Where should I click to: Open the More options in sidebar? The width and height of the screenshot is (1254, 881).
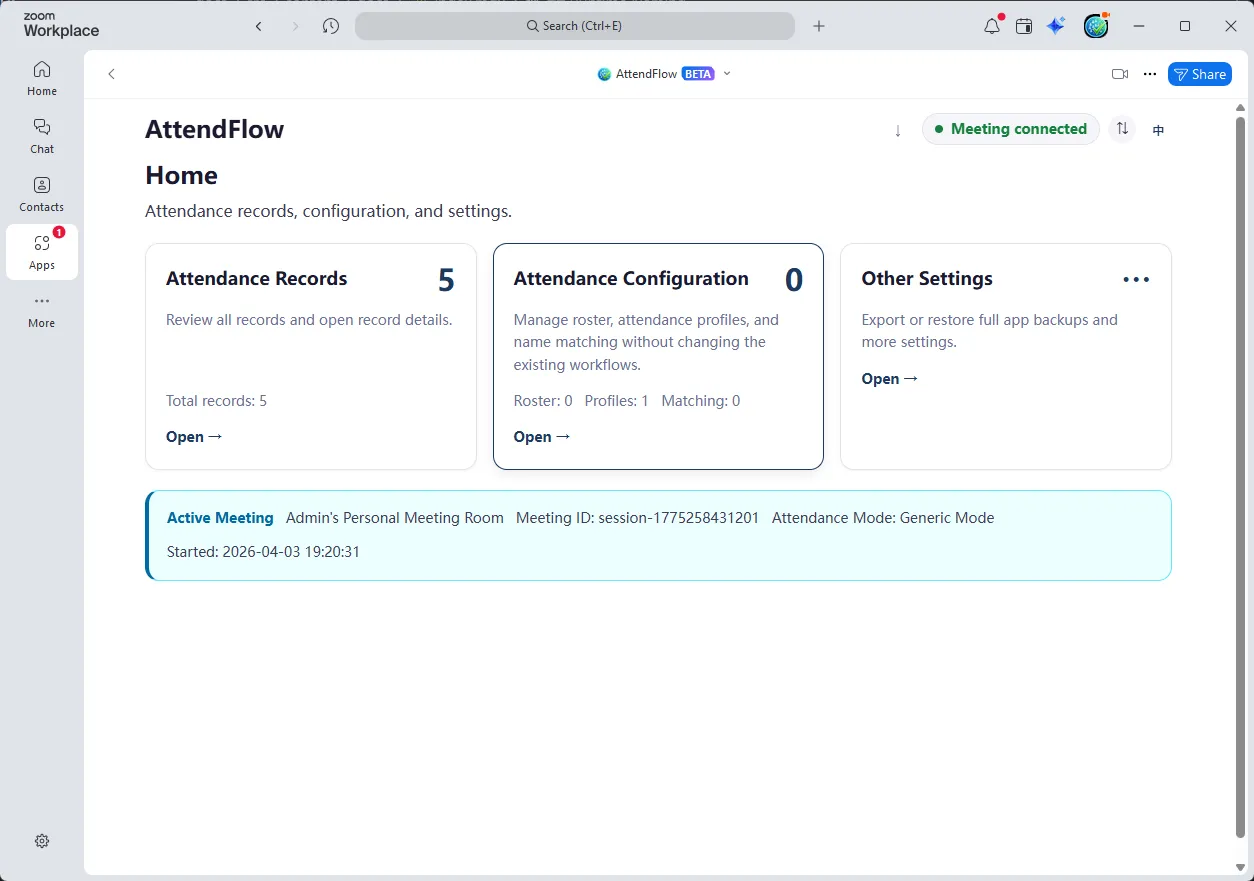pyautogui.click(x=42, y=311)
